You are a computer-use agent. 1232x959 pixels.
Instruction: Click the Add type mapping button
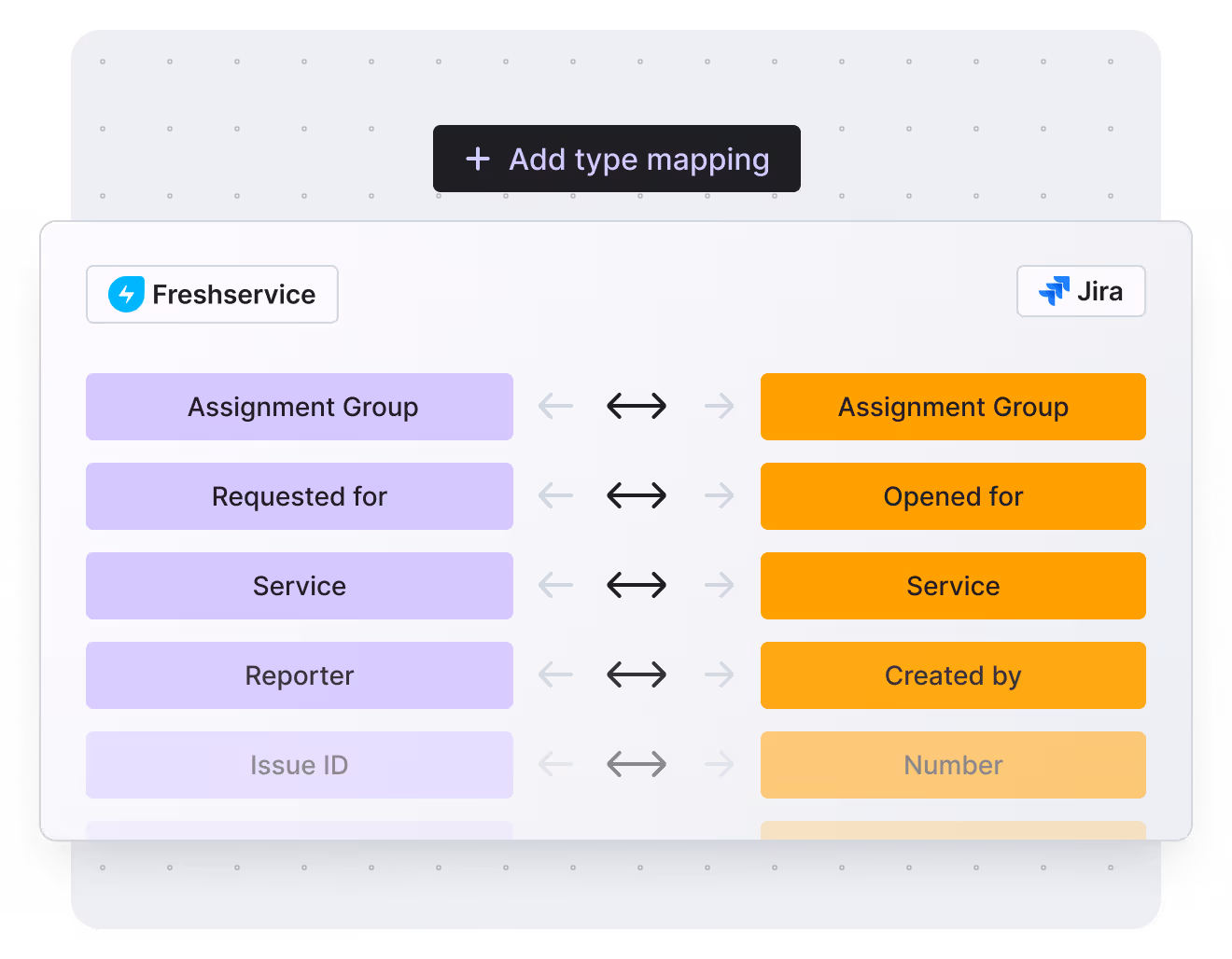point(616,159)
